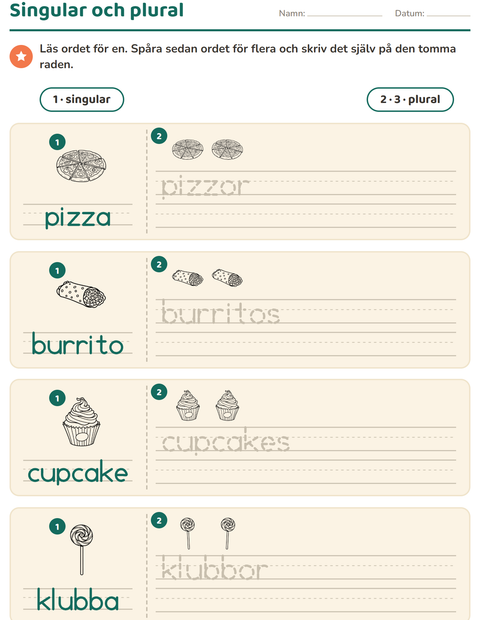Click the single burrito illustration
This screenshot has width=480, height=620.
coord(81,294)
